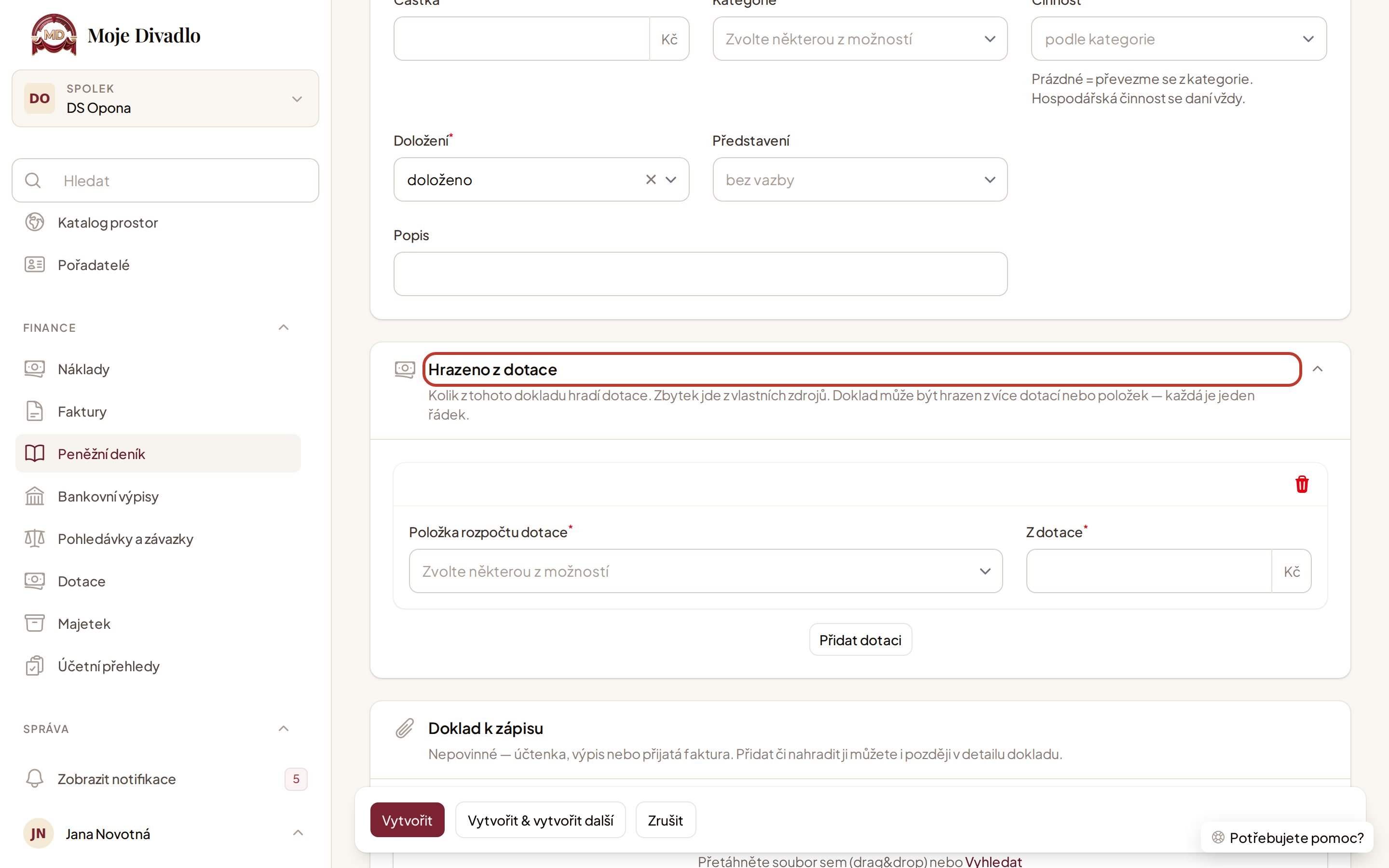Open Zobrazit notifikace
Screen dimensions: 1389x868
[x=165, y=778]
